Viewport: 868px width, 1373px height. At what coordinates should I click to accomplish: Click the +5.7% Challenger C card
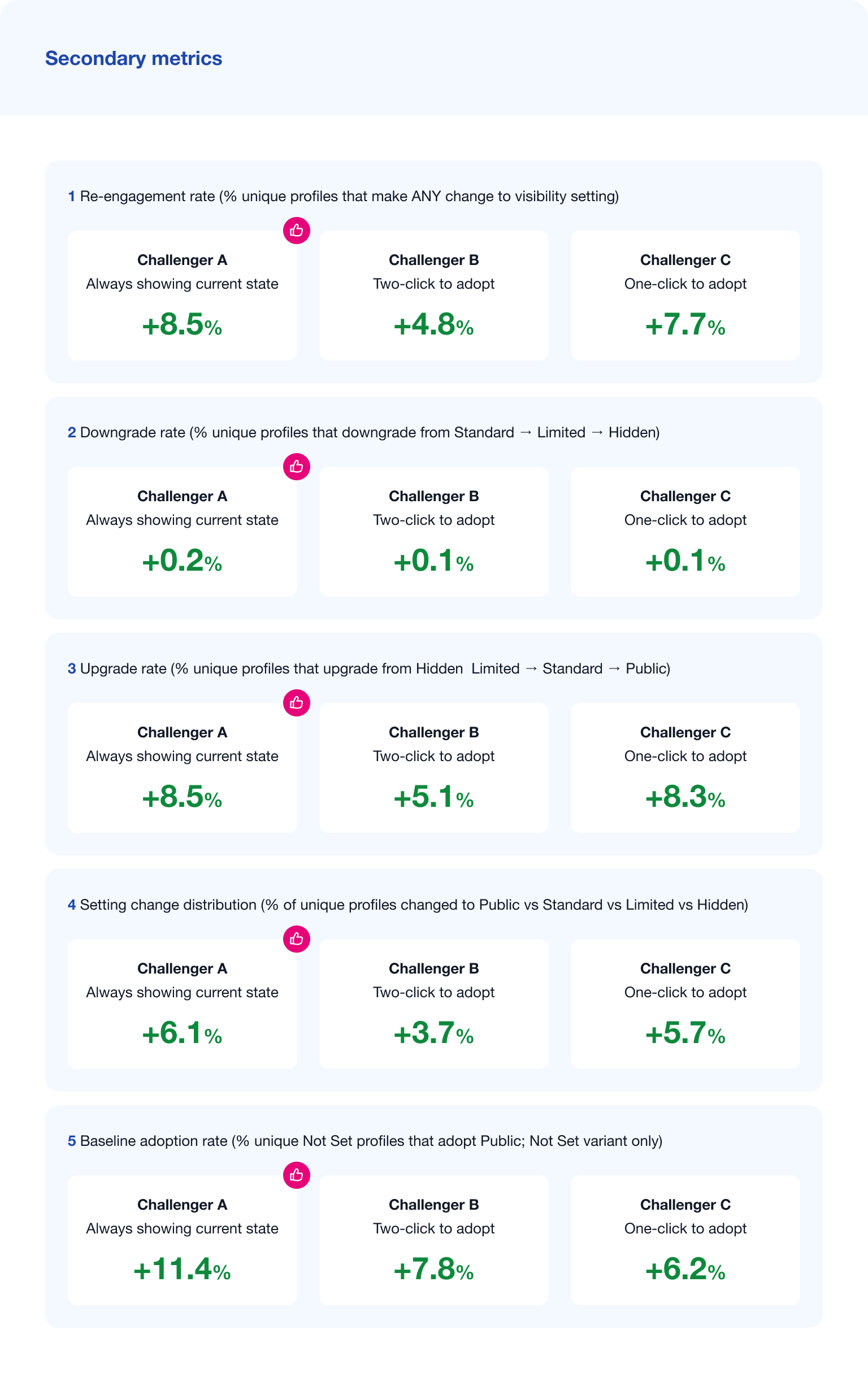click(685, 1003)
